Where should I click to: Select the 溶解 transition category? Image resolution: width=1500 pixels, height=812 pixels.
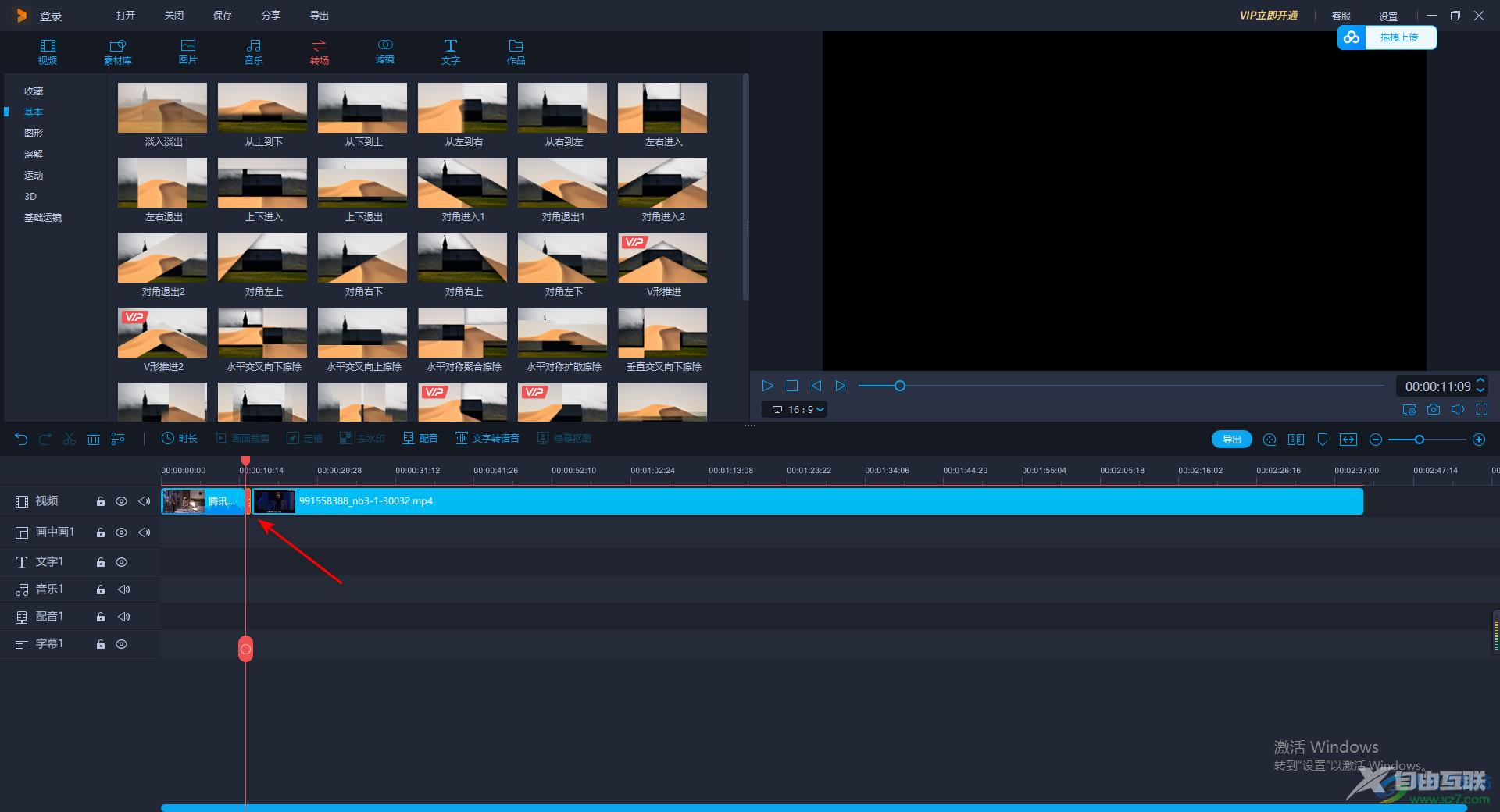pyautogui.click(x=34, y=155)
